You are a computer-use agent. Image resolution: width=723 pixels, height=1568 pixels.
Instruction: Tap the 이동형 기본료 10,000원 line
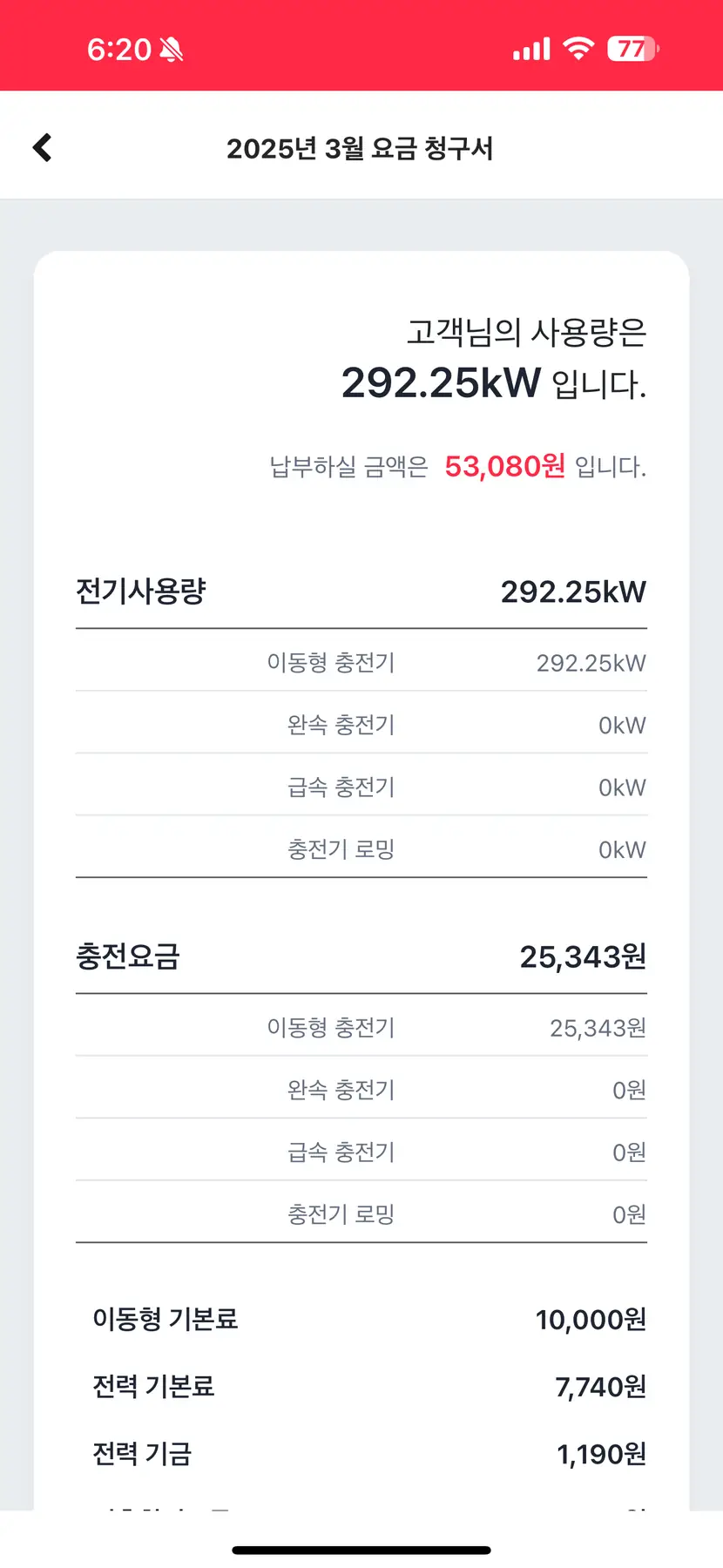tap(370, 1320)
